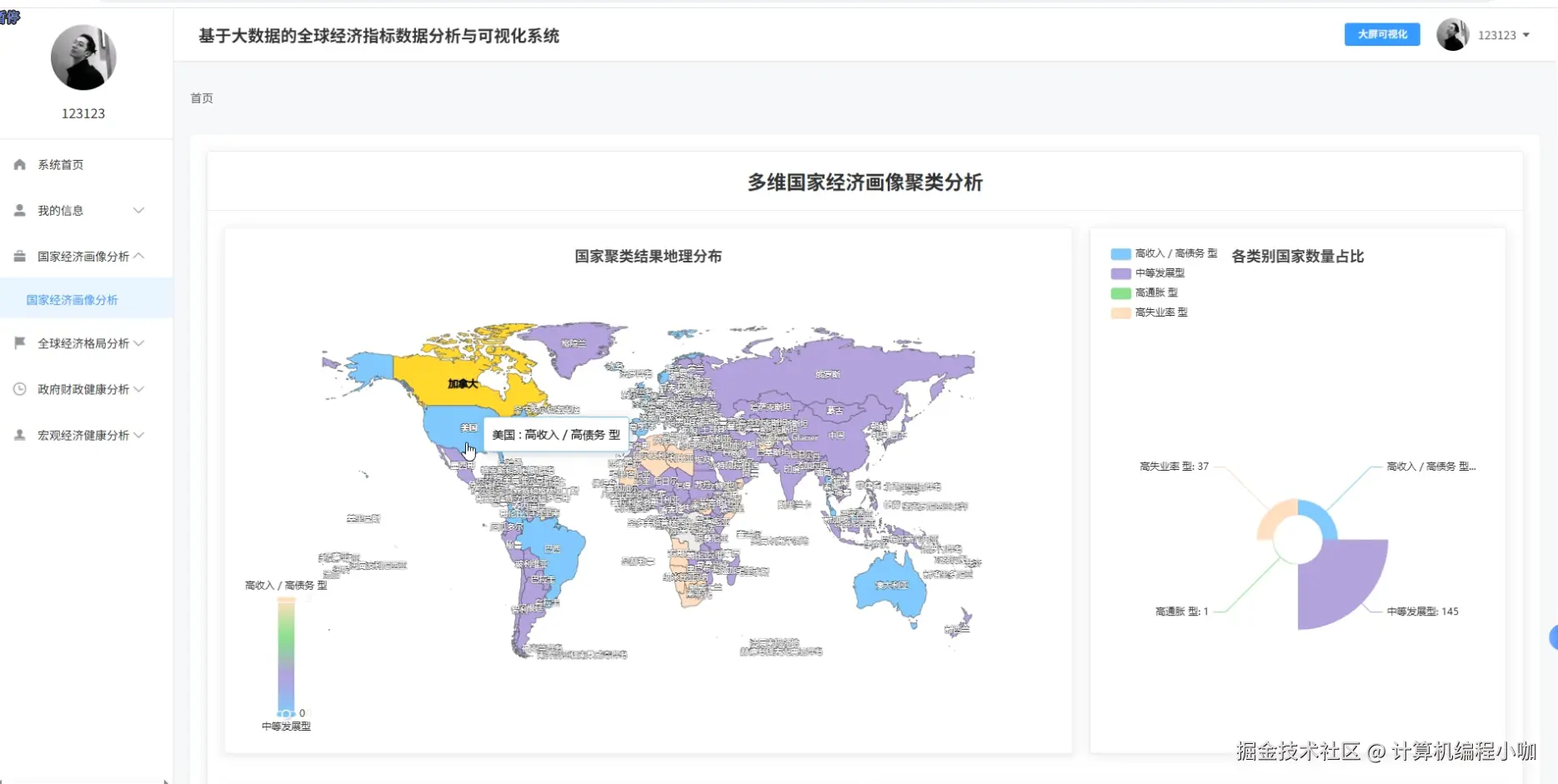Collapse the 国家经济画像分析 menu chevron

pos(139,256)
